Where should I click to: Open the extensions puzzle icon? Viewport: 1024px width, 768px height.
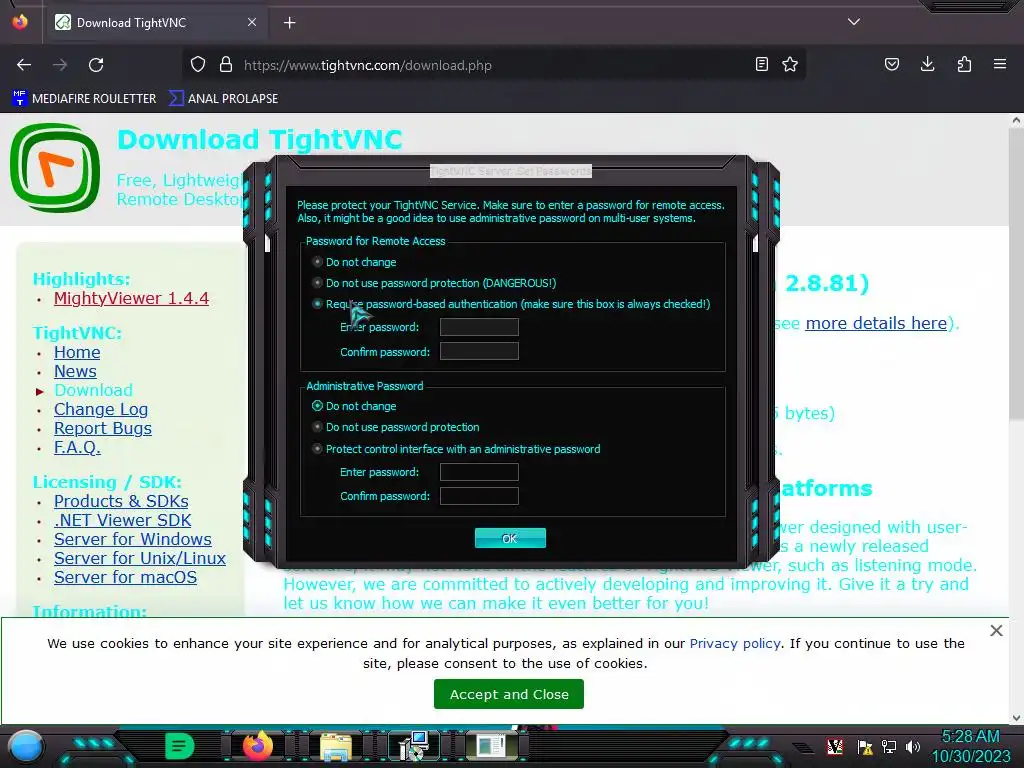point(964,64)
